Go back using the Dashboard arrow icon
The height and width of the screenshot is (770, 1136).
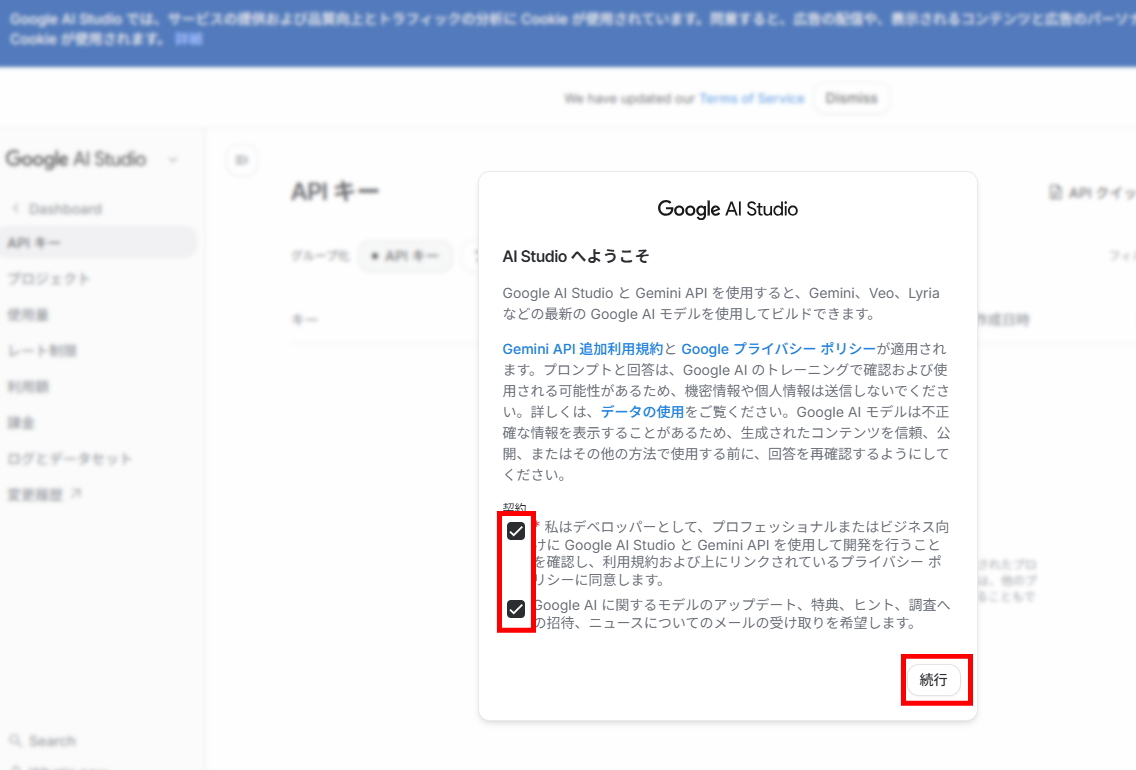15,209
